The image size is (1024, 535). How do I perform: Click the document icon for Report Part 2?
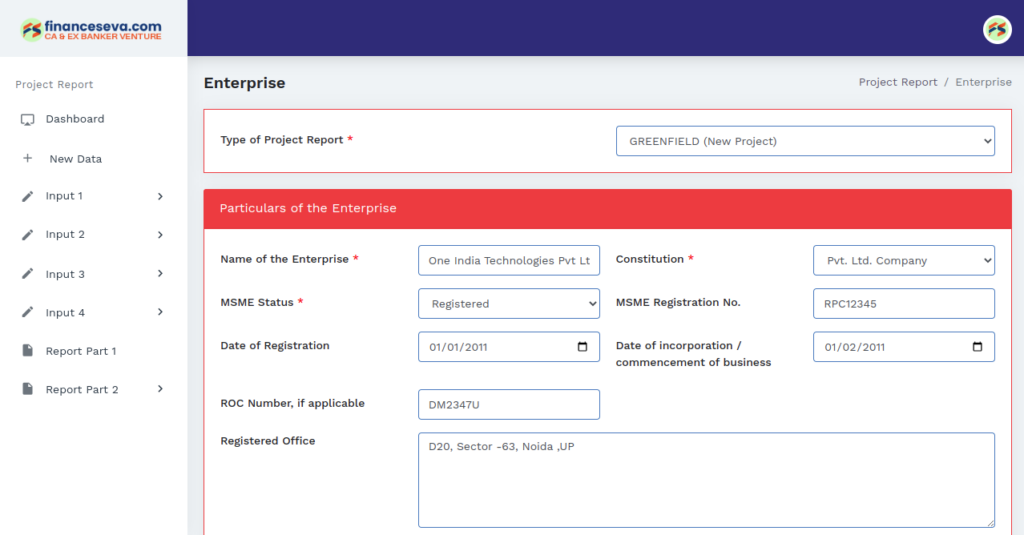click(27, 389)
